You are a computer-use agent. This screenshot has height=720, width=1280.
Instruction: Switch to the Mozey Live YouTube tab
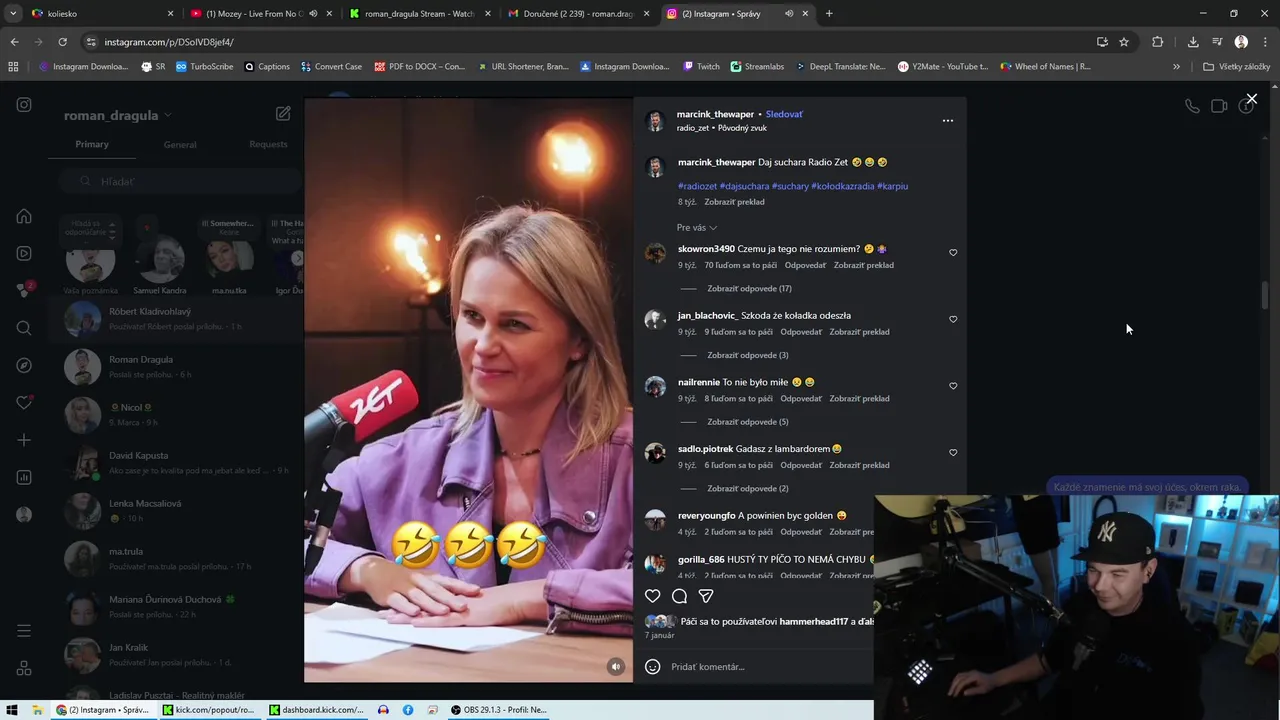[x=262, y=14]
